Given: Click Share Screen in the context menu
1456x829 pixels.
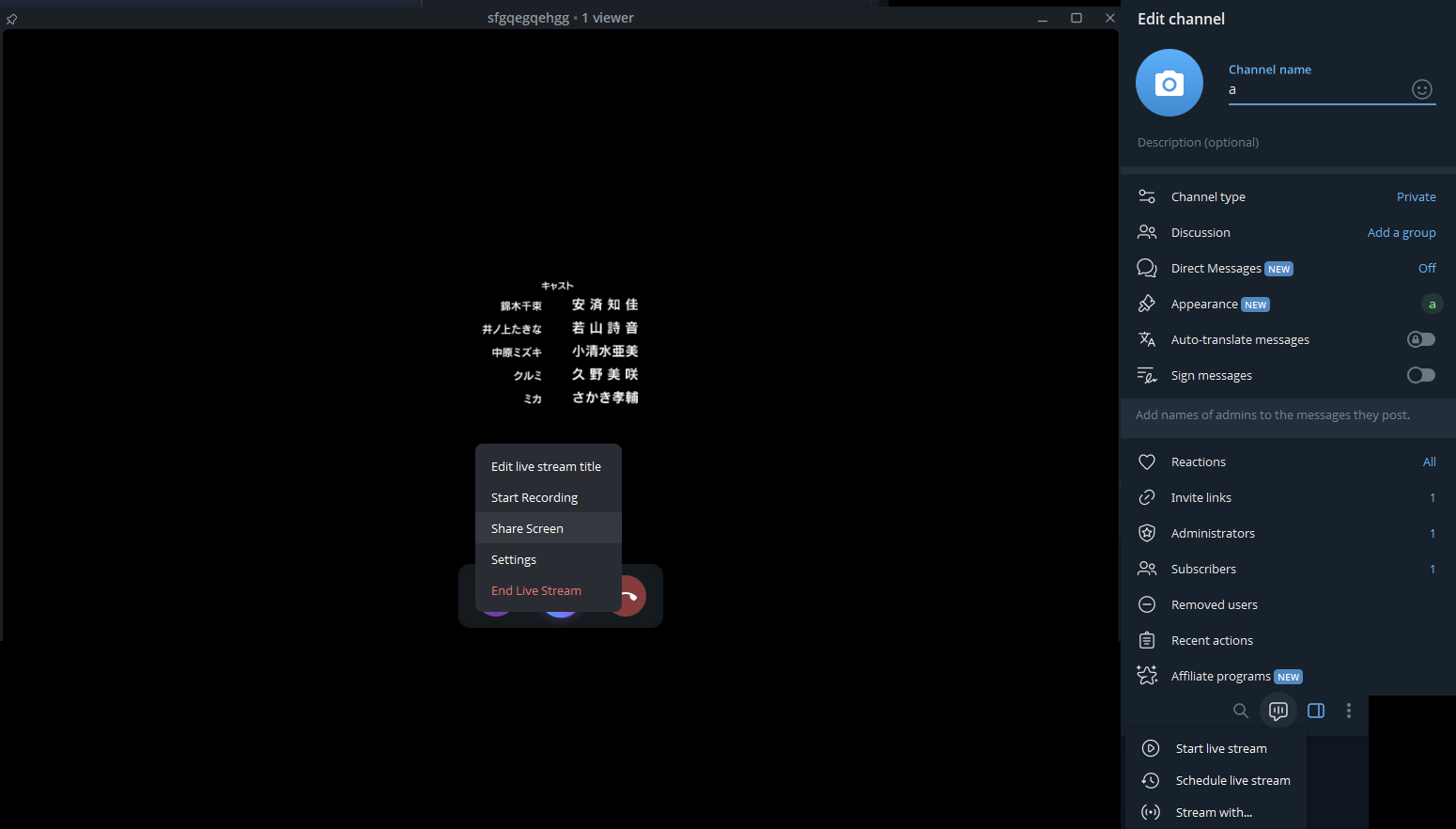Looking at the screenshot, I should 549,528.
